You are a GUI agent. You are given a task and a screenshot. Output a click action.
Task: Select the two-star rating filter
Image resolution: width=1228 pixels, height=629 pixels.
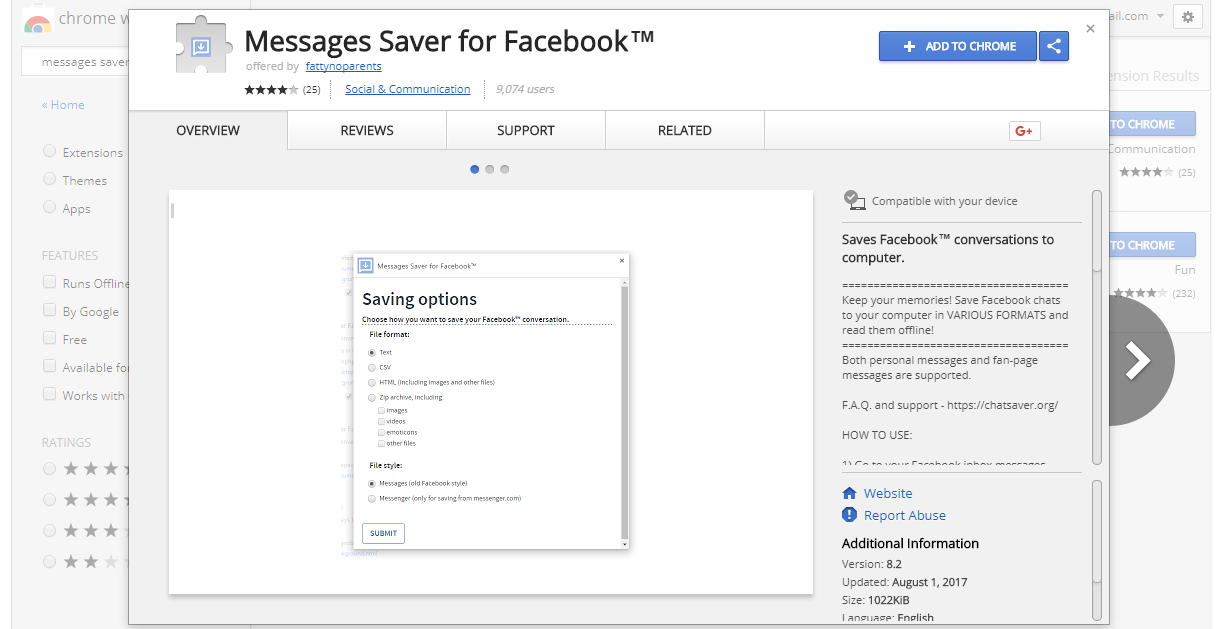(x=49, y=562)
